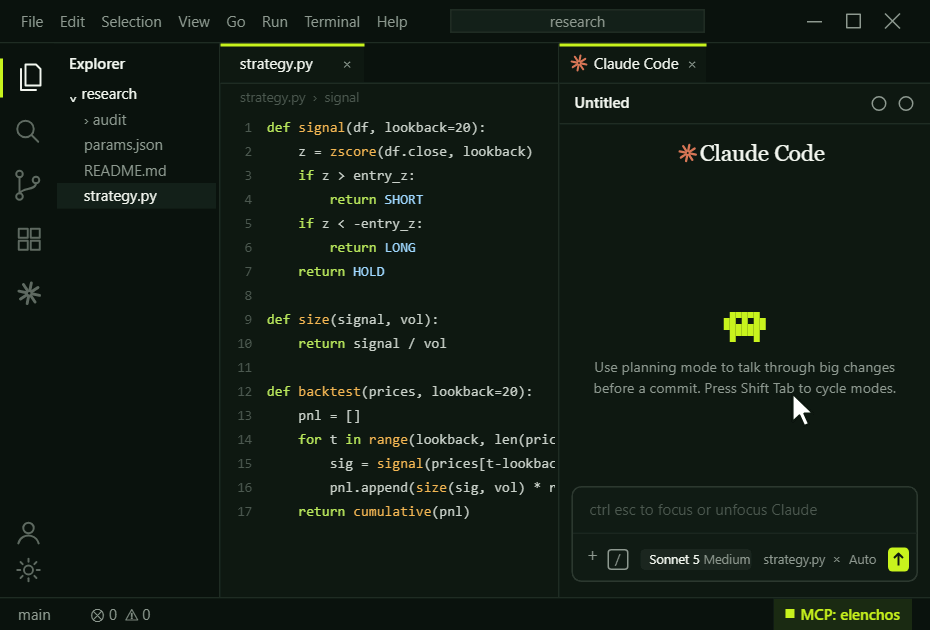930x630 pixels.
Task: Focus the Claude chat input field
Action: [x=744, y=510]
